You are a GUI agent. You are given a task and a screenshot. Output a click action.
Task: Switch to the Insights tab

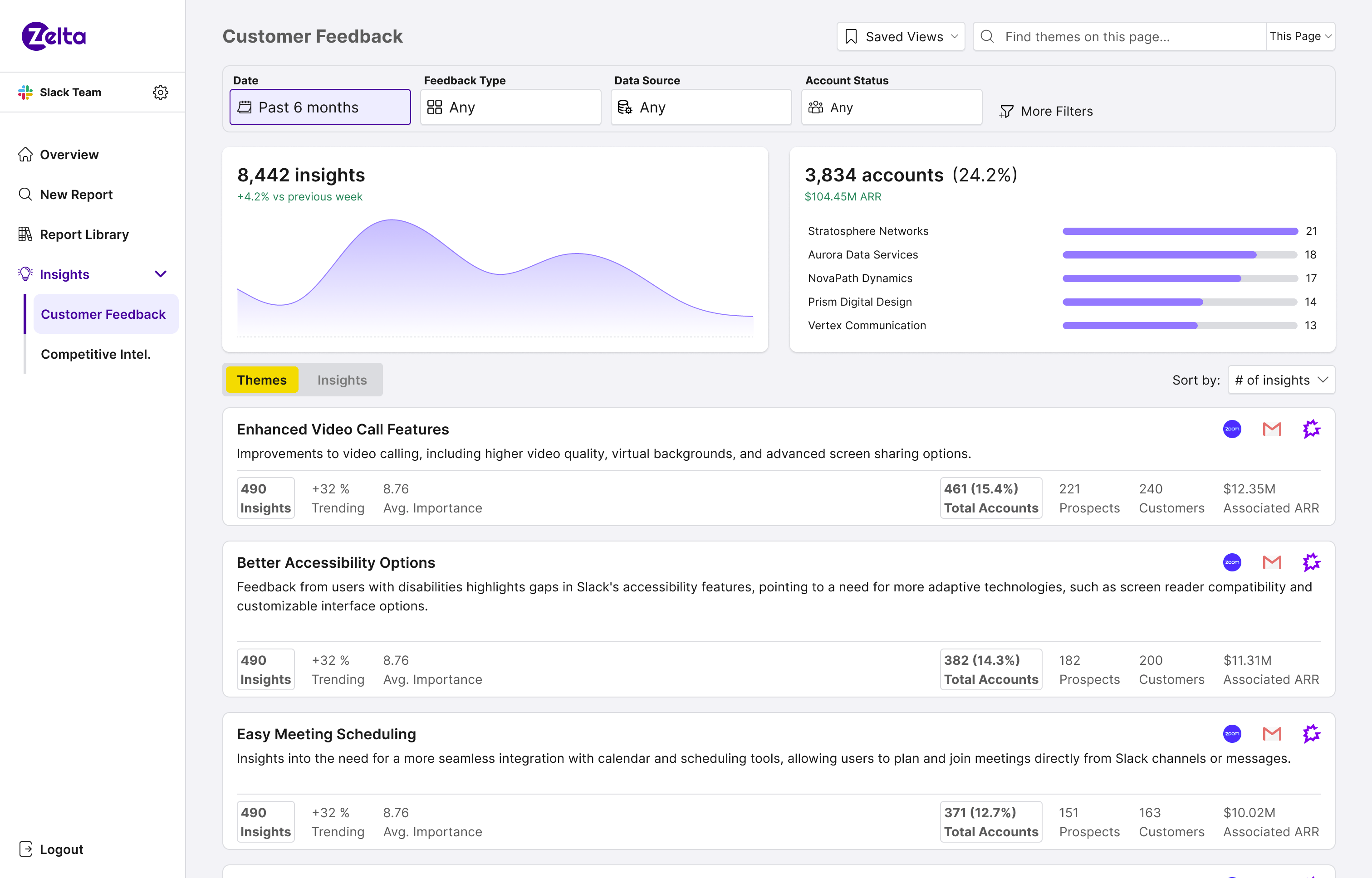[342, 380]
